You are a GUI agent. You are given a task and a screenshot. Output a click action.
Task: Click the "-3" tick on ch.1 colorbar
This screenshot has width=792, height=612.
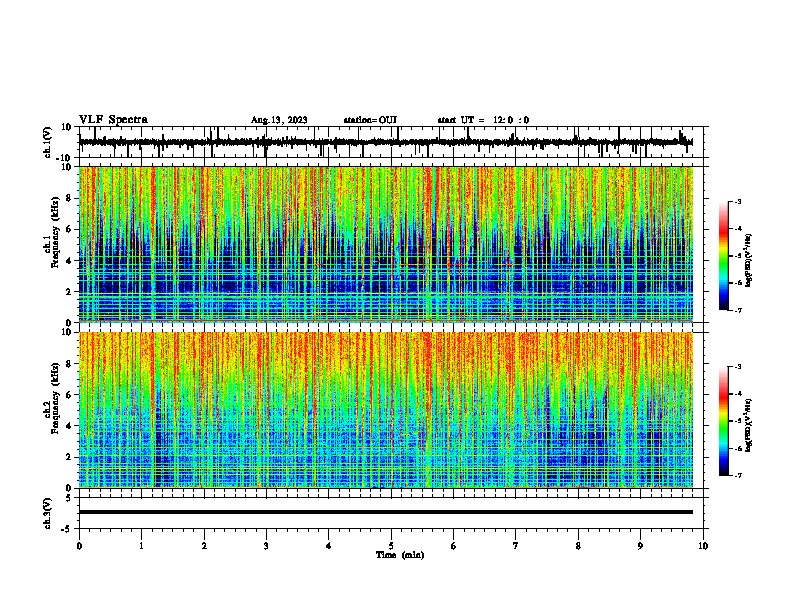coord(738,201)
